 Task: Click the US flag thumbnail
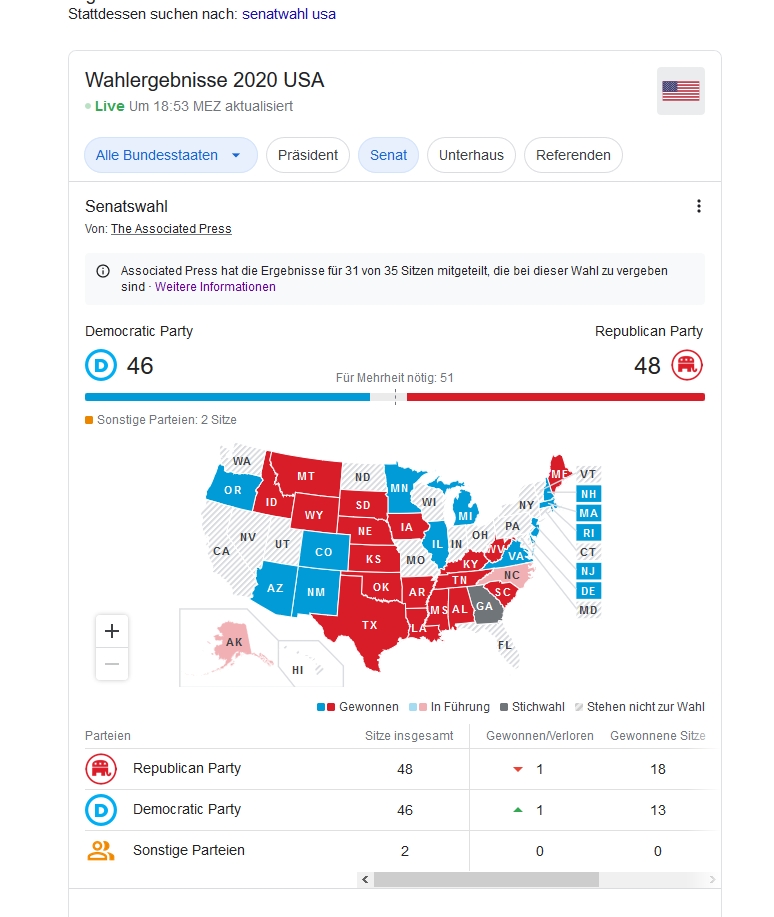point(680,91)
